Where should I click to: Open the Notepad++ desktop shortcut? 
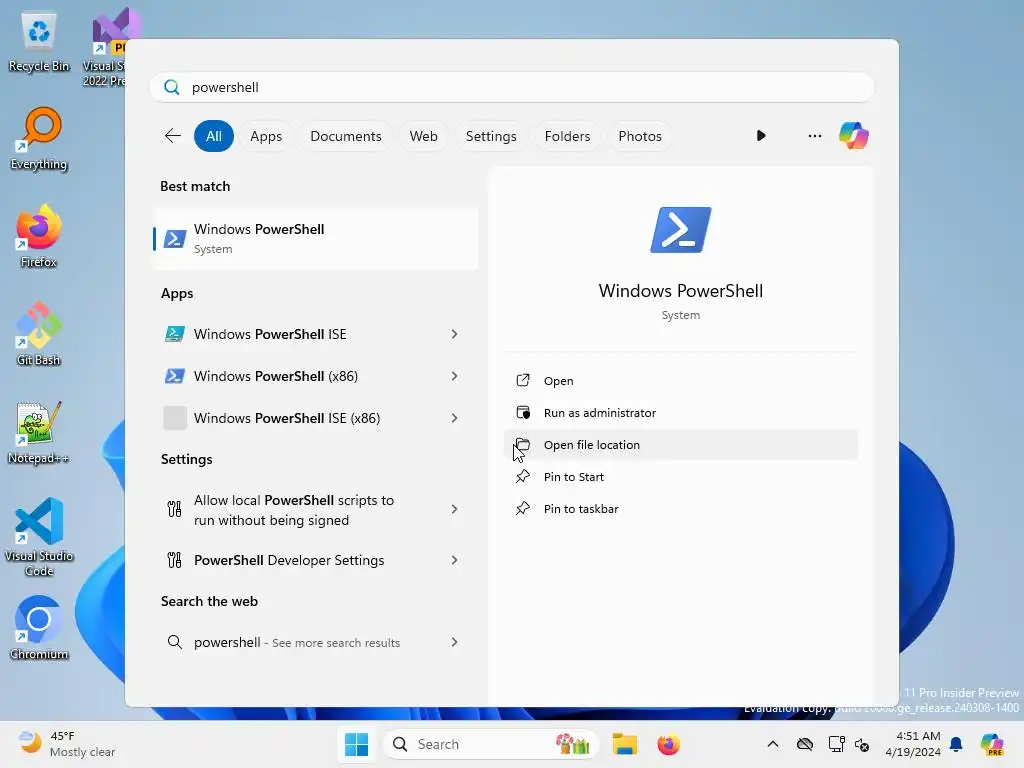pyautogui.click(x=39, y=432)
